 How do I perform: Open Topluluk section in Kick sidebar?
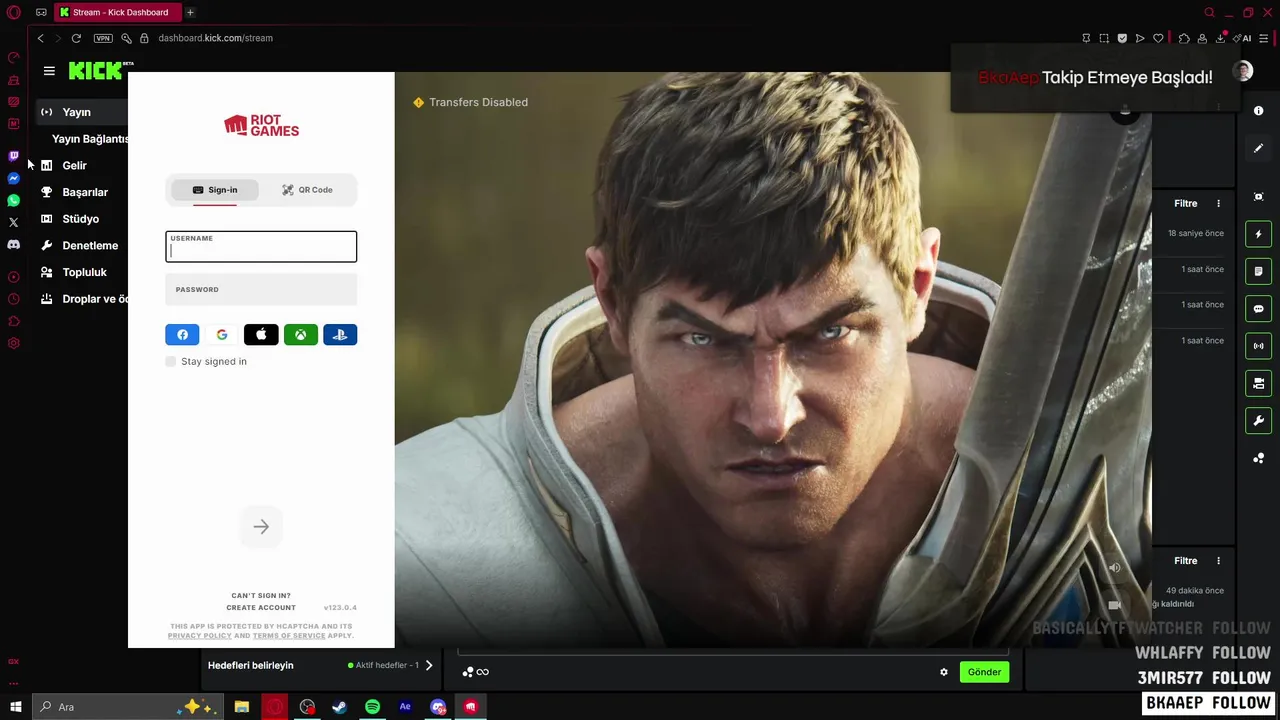pos(82,272)
